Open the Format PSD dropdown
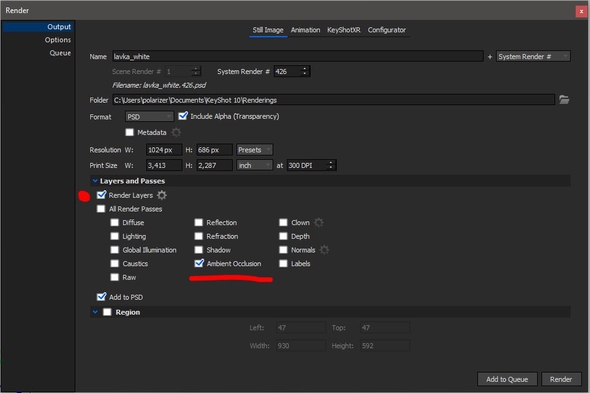The height and width of the screenshot is (393, 590). [x=149, y=117]
